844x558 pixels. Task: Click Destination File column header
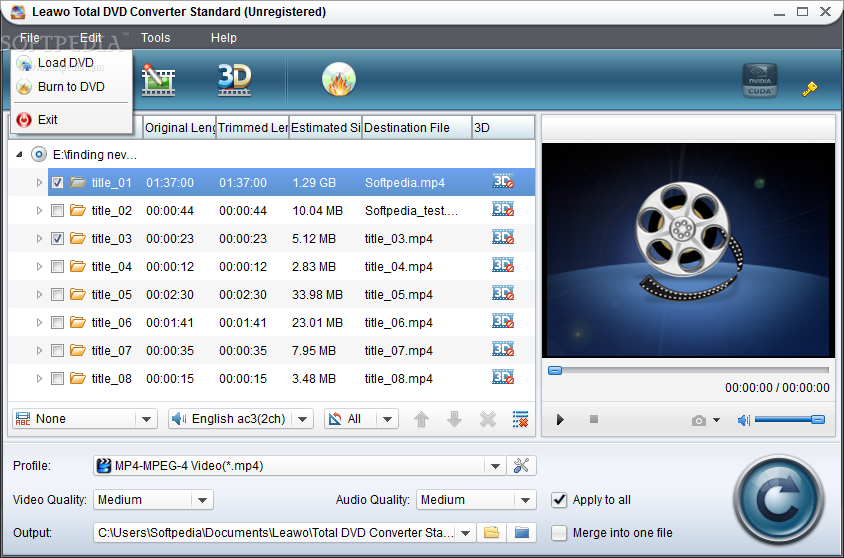[417, 128]
